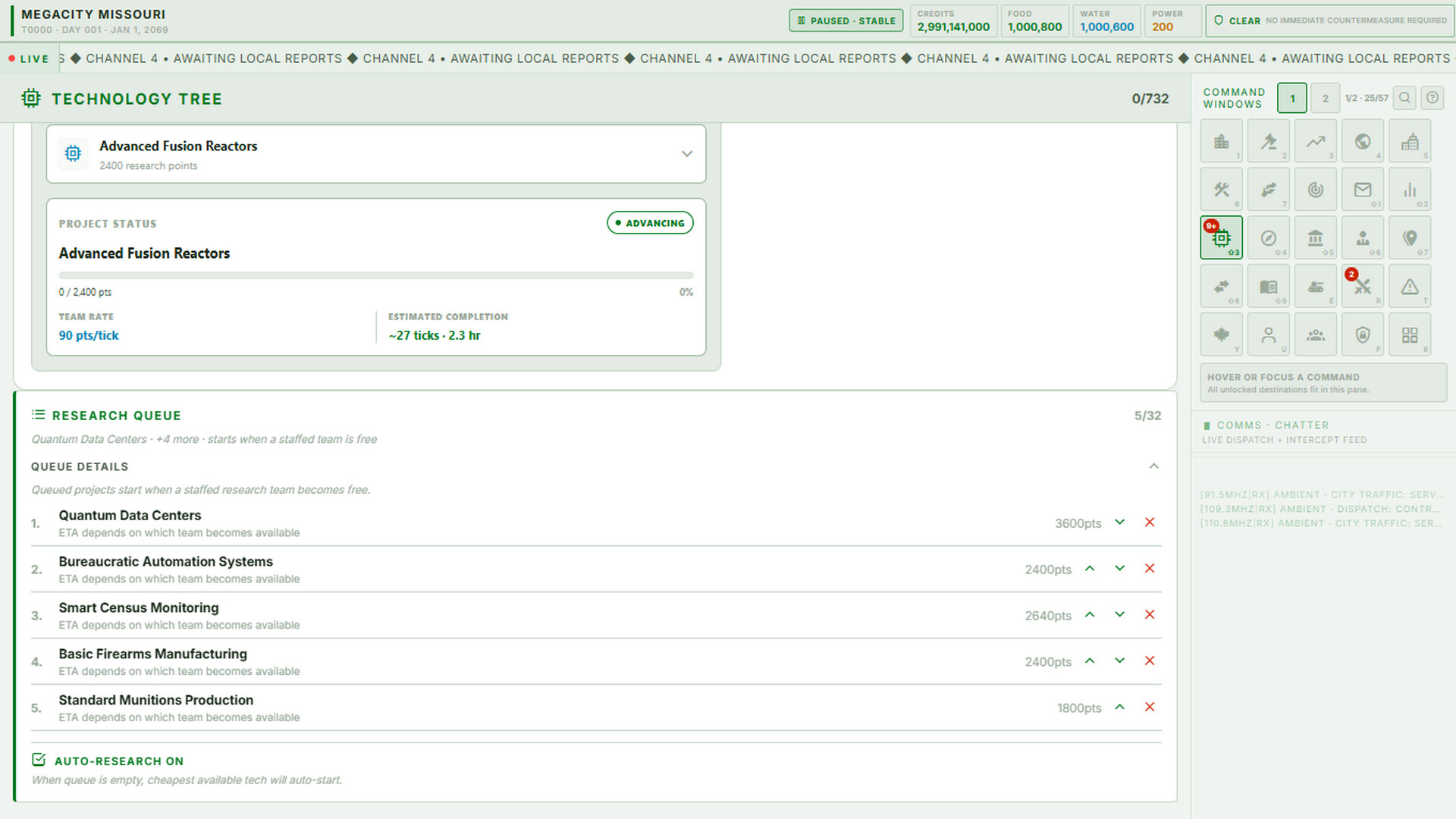1456x819 pixels.
Task: Collapse the Queue Details section
Action: pos(1153,466)
